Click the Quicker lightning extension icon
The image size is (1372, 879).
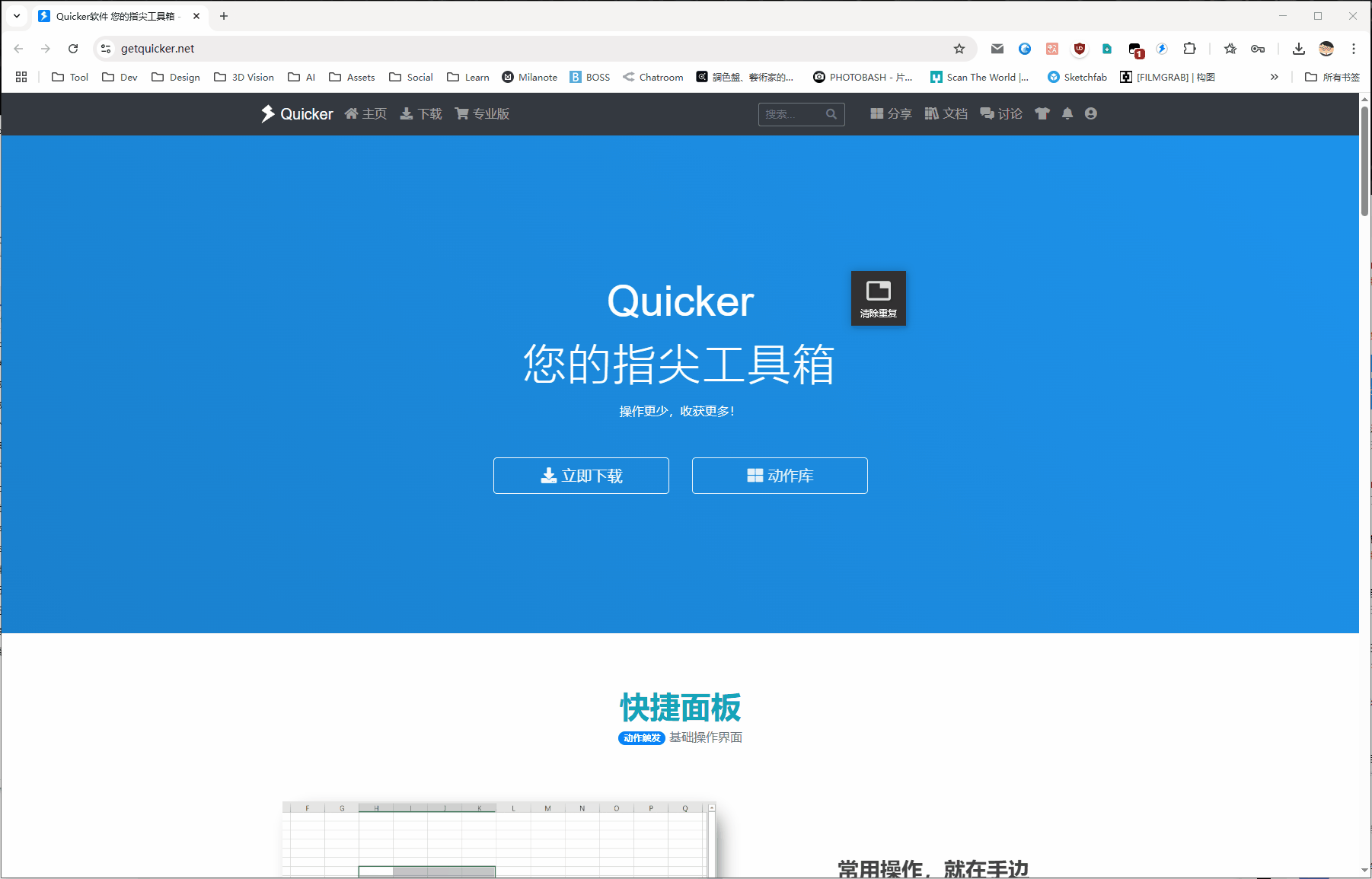[1162, 49]
